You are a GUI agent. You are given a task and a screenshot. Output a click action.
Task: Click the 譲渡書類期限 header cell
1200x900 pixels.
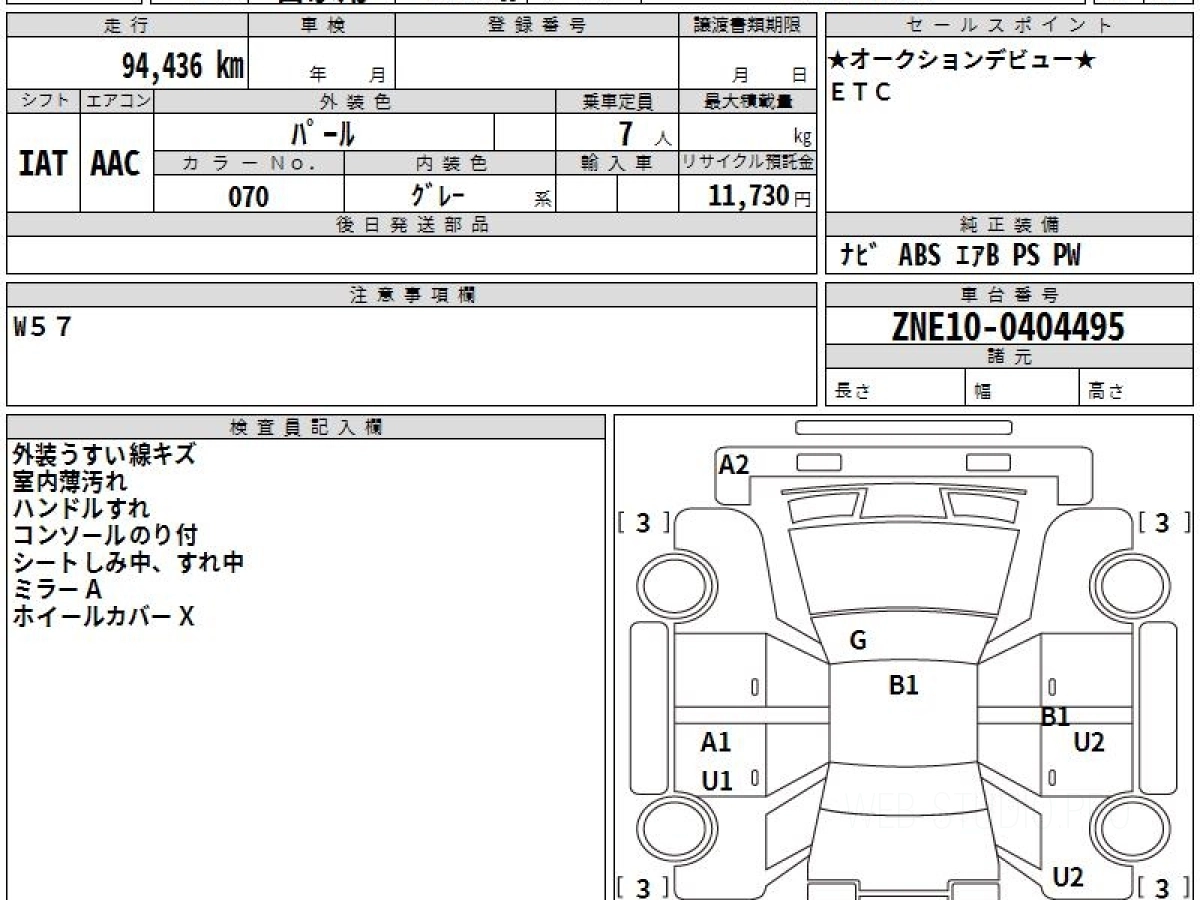coord(747,26)
